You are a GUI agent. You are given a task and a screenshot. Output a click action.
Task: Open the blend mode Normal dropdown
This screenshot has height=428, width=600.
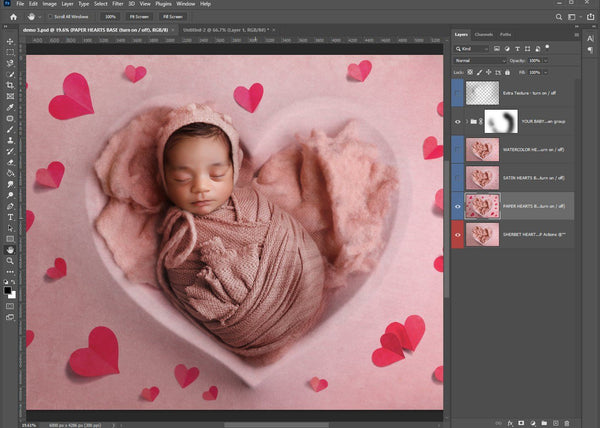(478, 60)
